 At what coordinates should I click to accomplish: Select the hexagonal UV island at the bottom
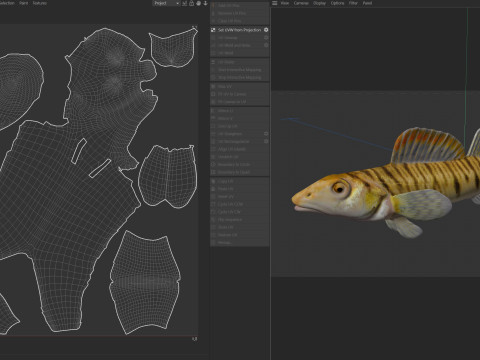point(145,282)
